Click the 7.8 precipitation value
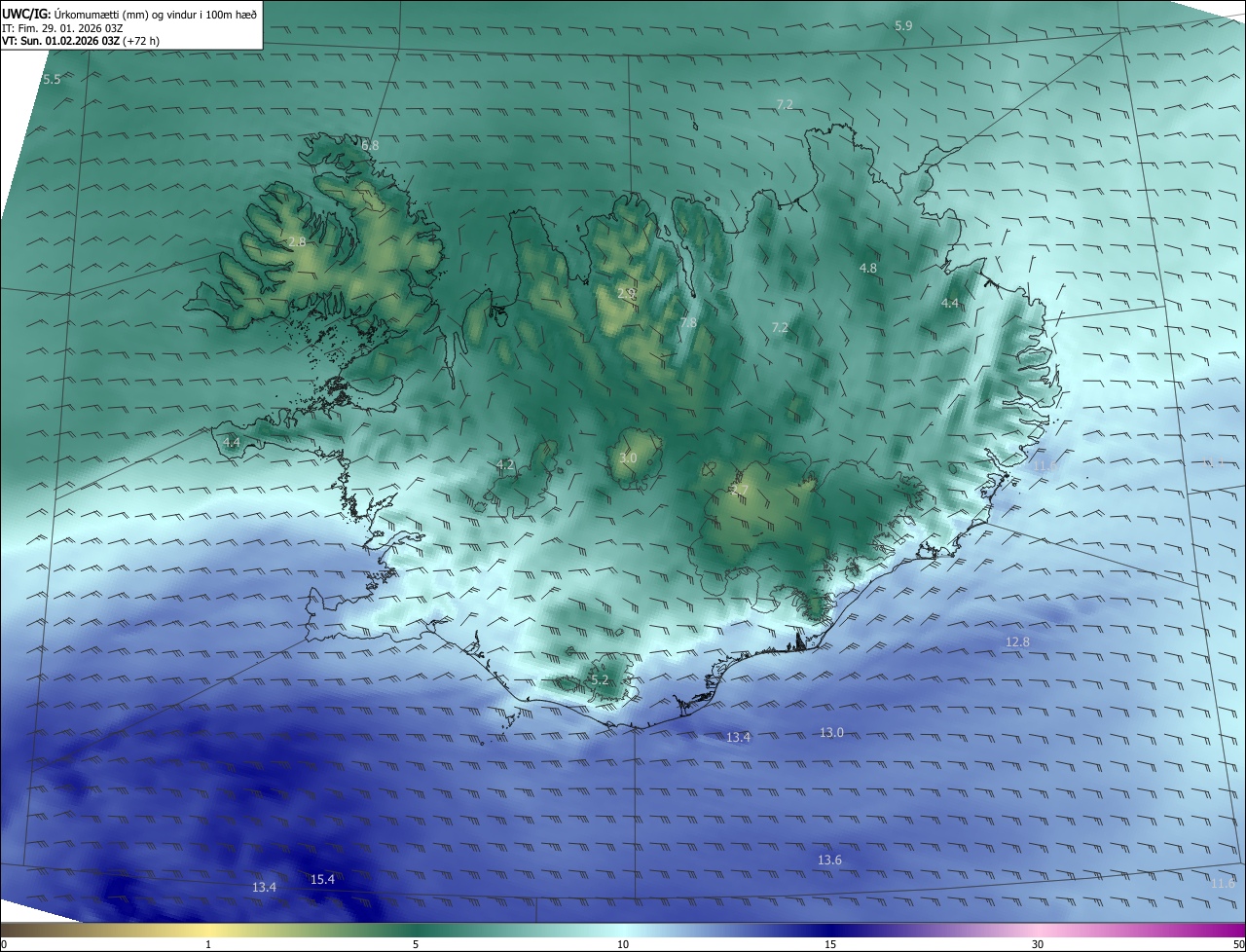Viewport: 1246px width, 952px height. click(x=688, y=322)
